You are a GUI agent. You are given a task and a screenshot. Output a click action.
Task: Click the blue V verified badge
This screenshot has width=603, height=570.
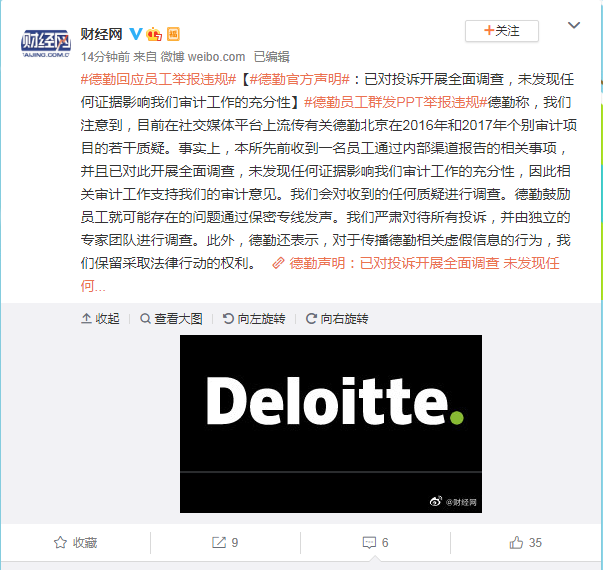click(135, 34)
